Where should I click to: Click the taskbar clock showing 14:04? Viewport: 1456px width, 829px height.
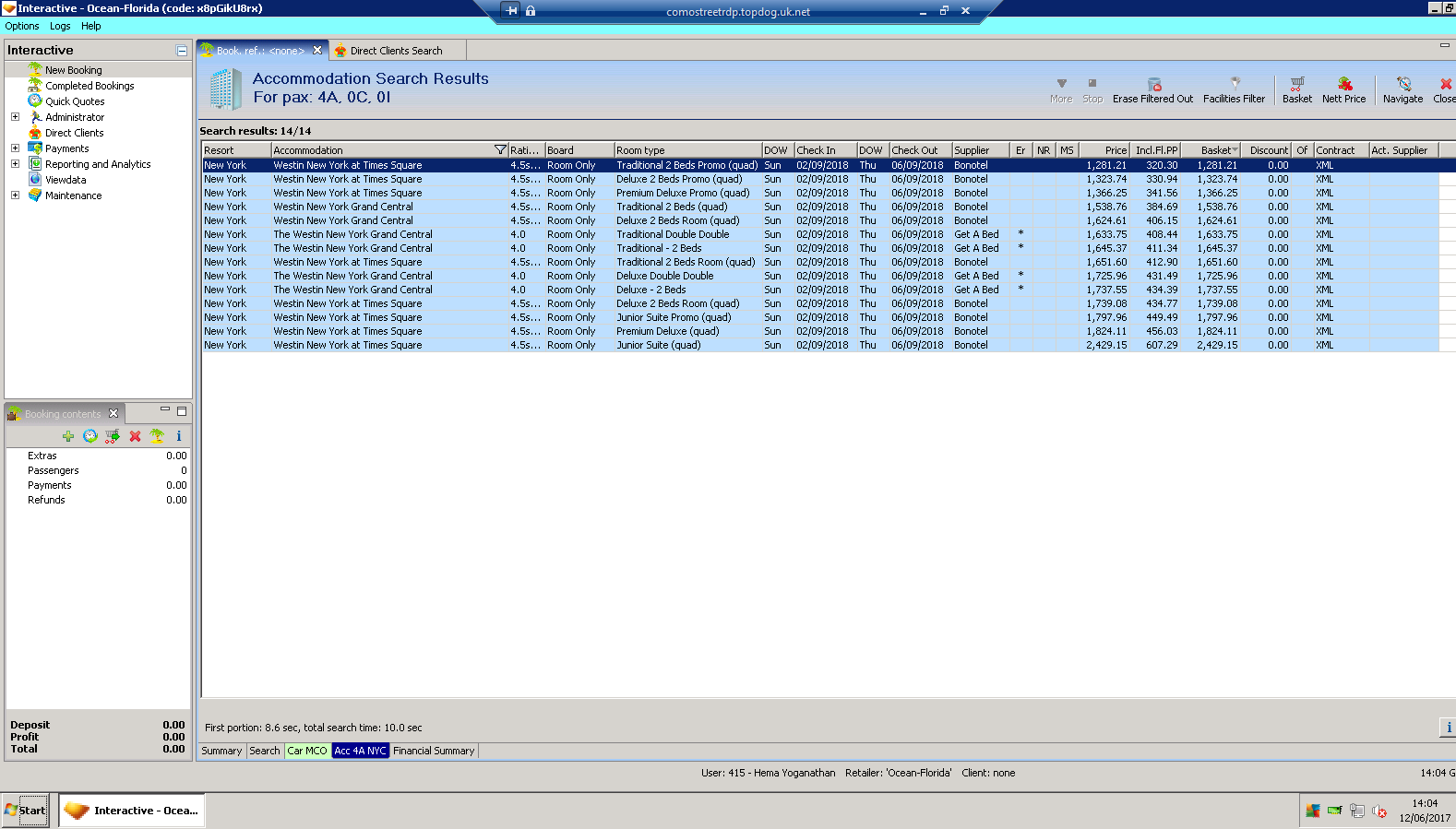(x=1425, y=803)
